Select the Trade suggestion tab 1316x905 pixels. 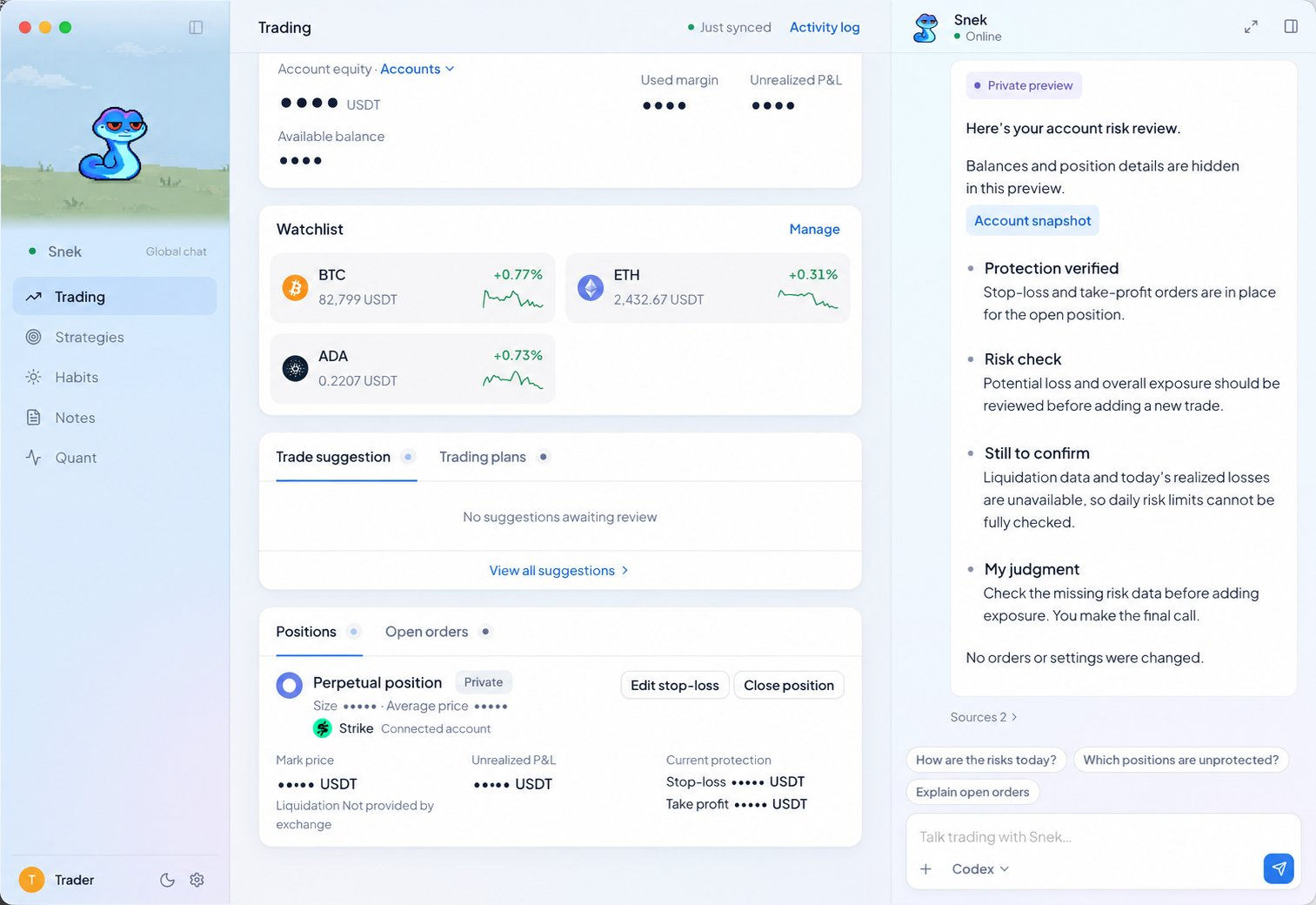[x=345, y=457]
